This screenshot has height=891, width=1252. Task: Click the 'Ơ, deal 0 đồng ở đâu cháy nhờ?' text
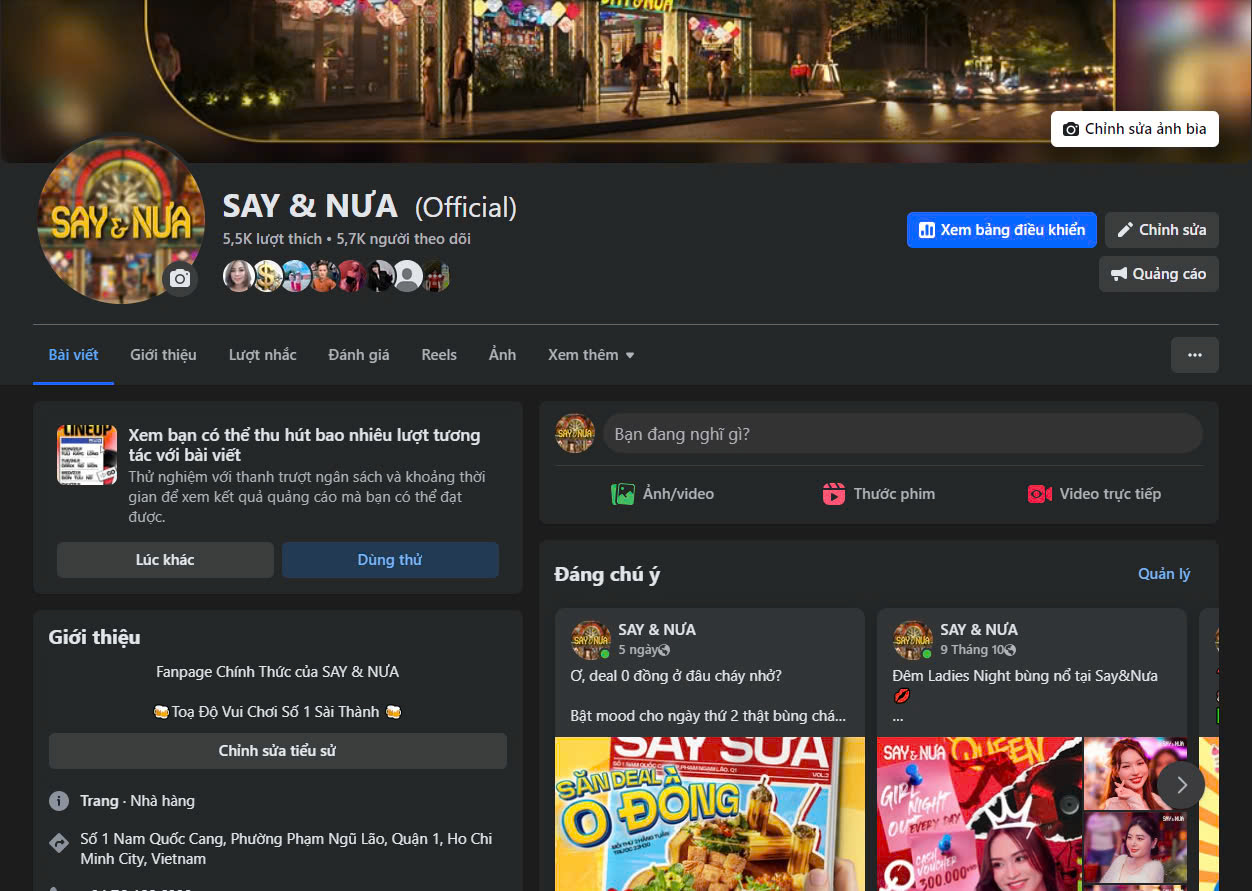(676, 676)
